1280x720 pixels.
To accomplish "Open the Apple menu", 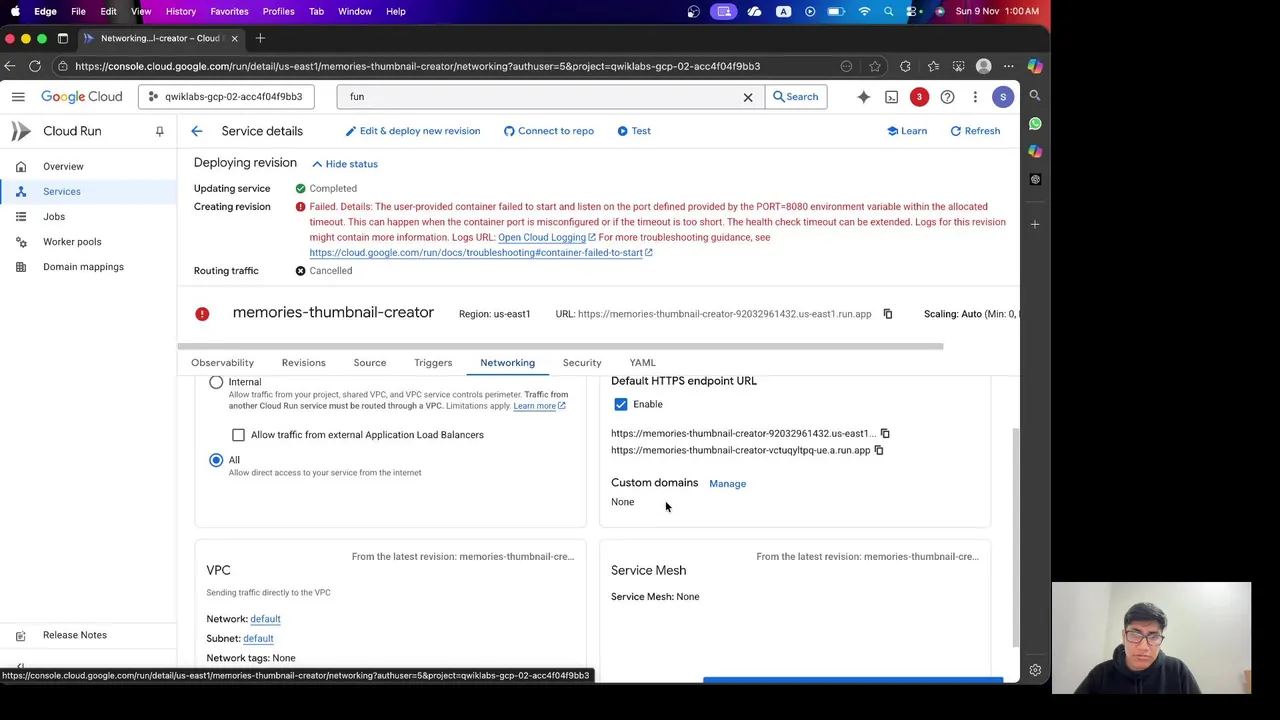I will click(15, 11).
